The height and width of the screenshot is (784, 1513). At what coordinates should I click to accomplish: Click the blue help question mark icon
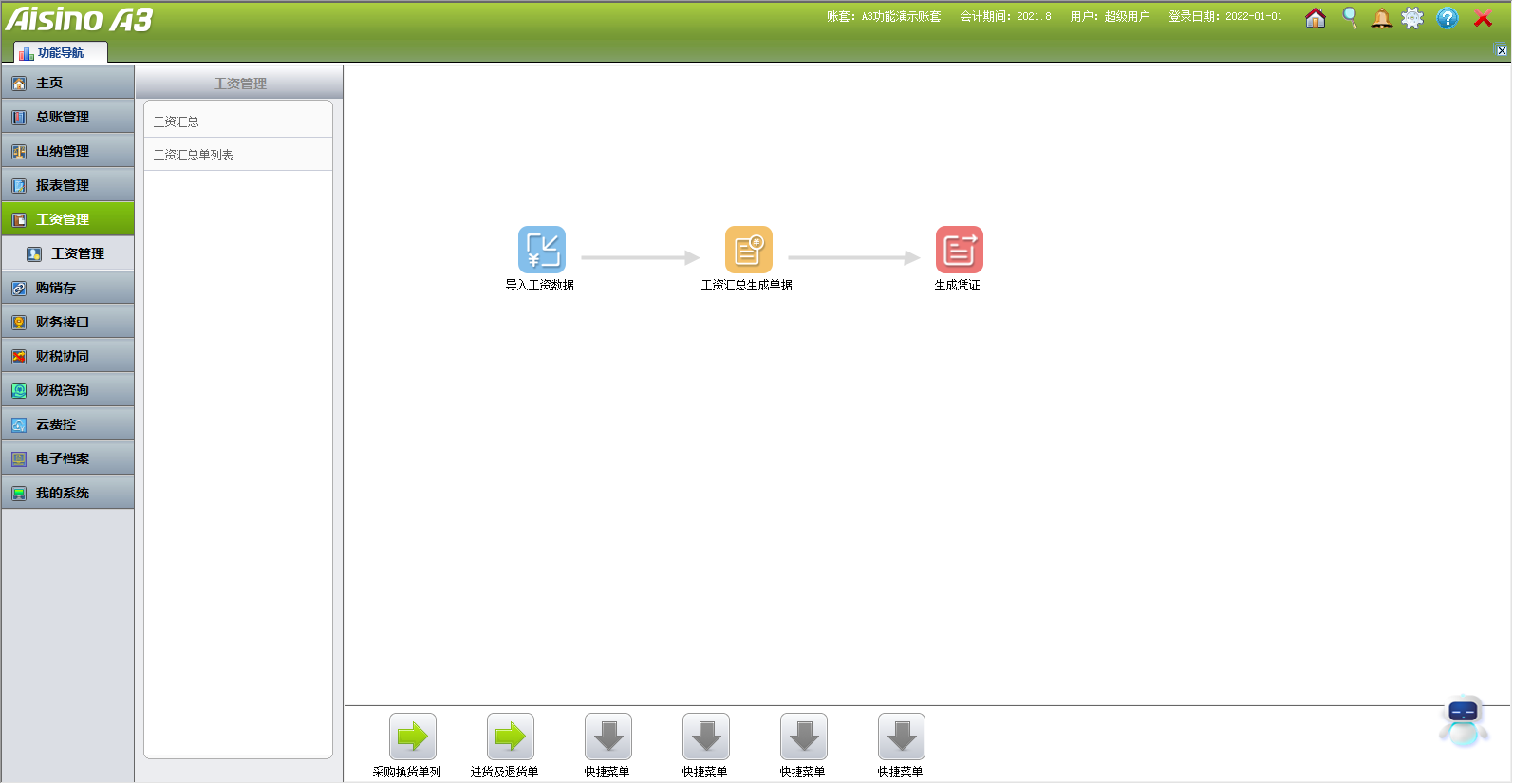pos(1447,18)
